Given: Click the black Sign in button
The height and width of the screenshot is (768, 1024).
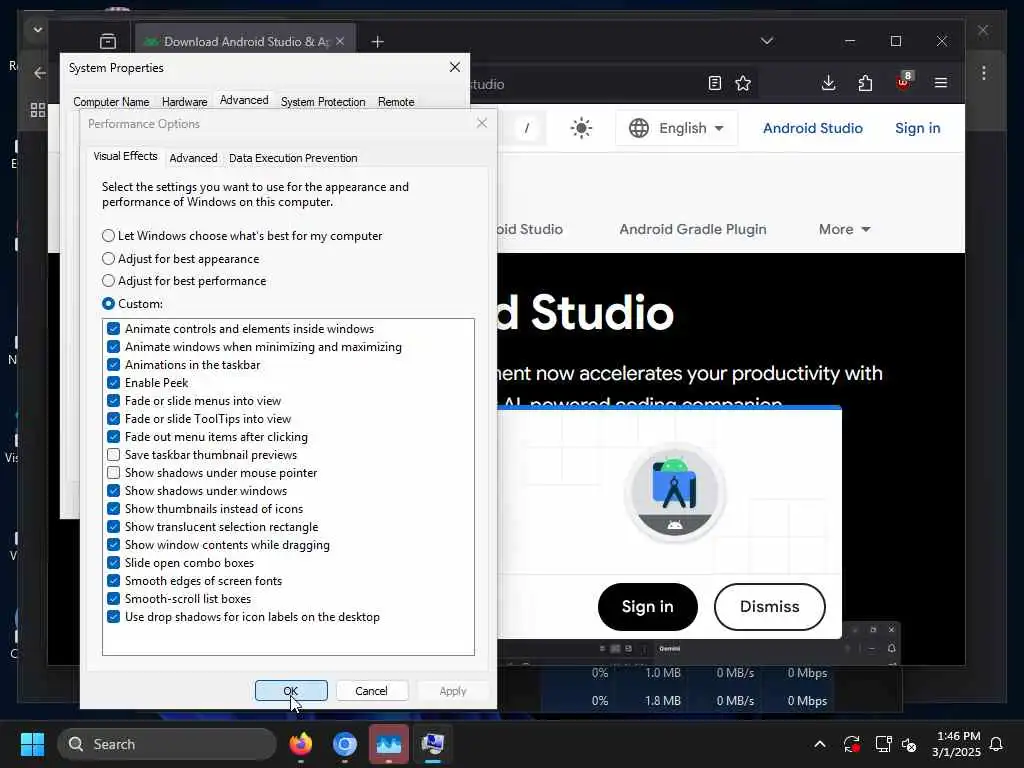Looking at the screenshot, I should [647, 607].
